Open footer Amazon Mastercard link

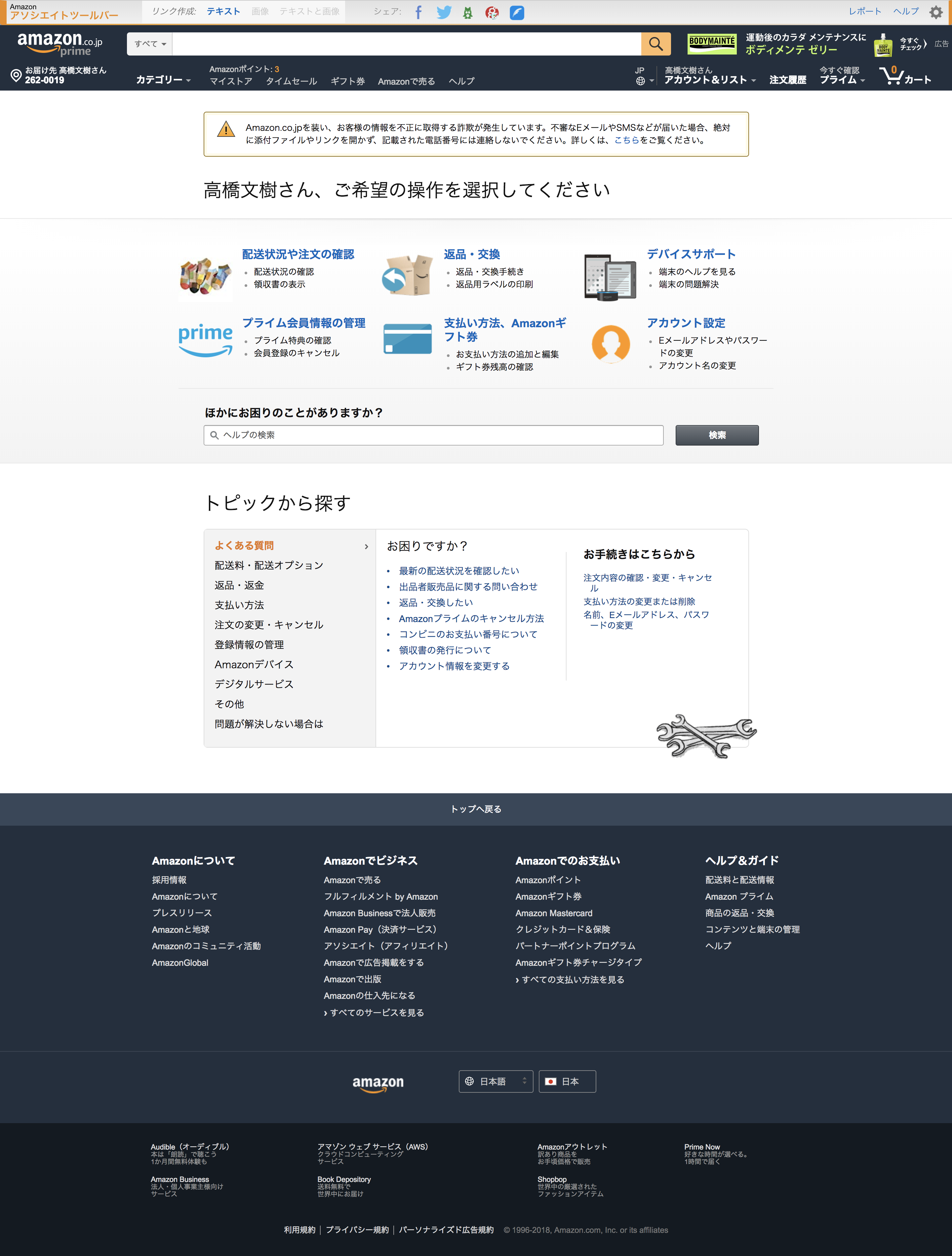pos(554,913)
